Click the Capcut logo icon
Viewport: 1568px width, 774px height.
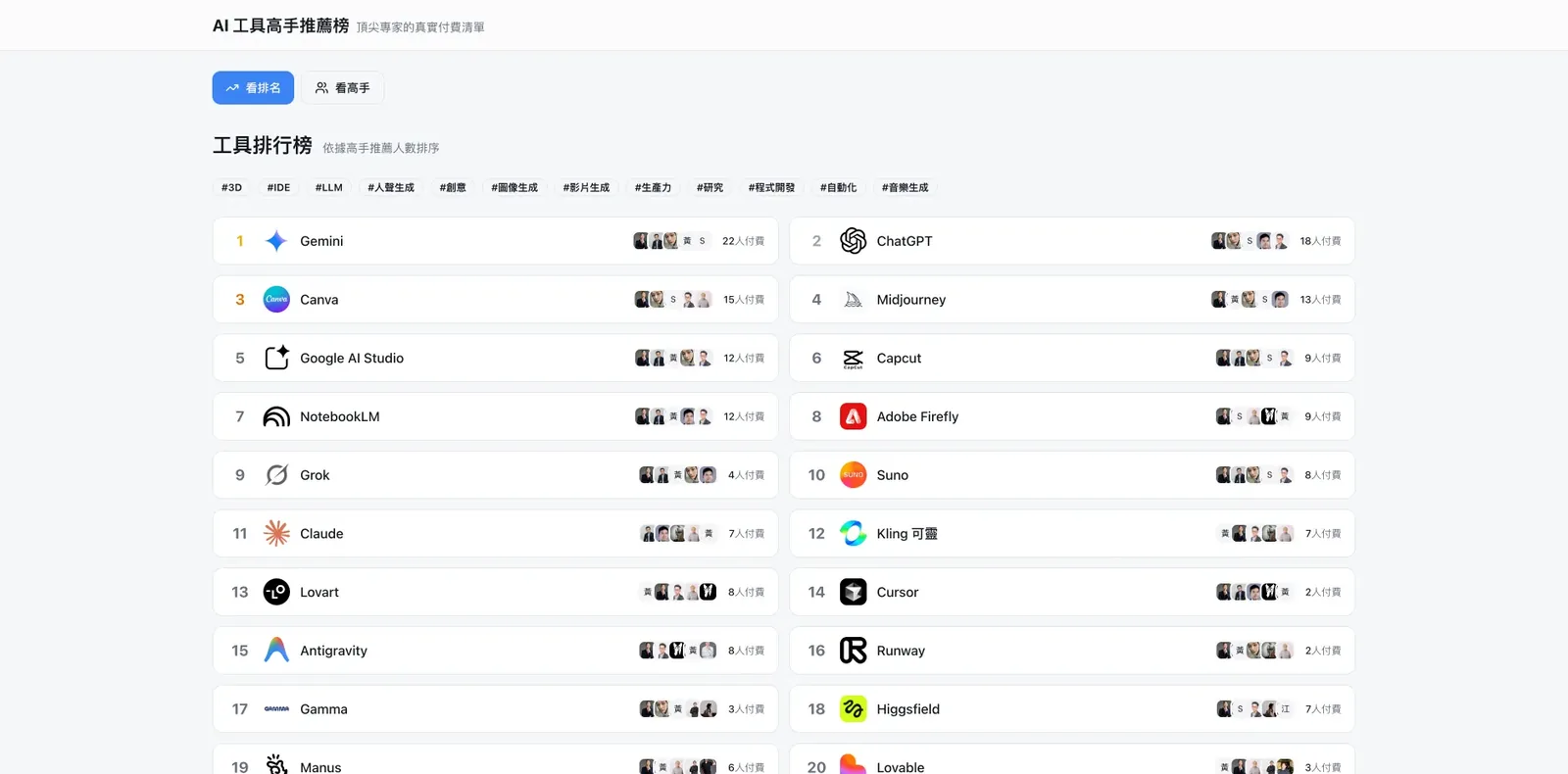click(854, 358)
